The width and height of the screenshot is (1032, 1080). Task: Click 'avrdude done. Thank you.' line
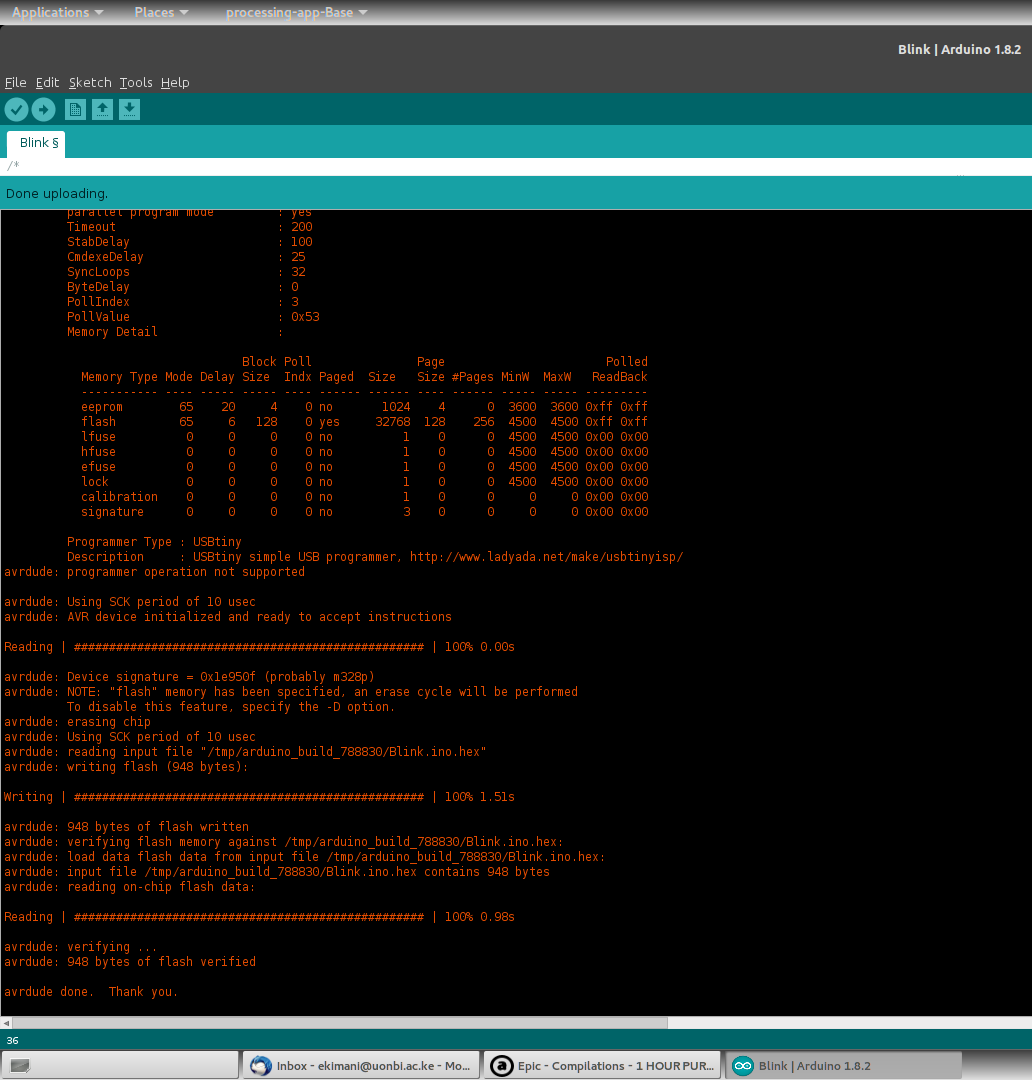(91, 992)
